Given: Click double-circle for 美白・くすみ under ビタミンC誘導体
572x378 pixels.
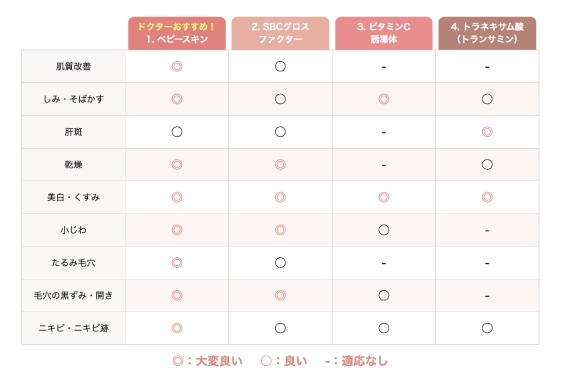Looking at the screenshot, I should (x=384, y=197).
